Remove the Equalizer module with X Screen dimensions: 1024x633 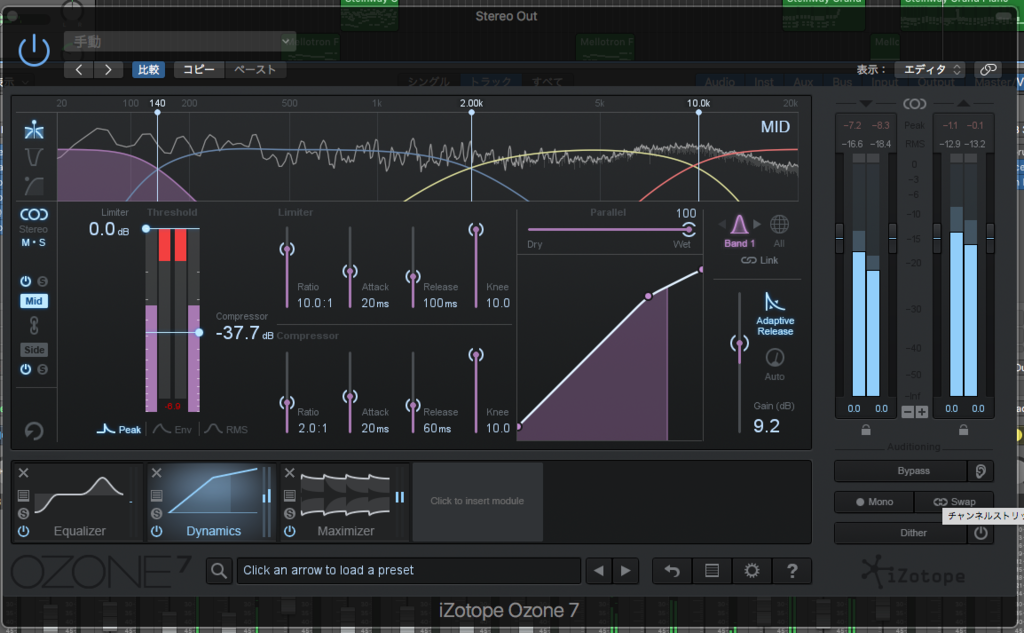click(24, 473)
